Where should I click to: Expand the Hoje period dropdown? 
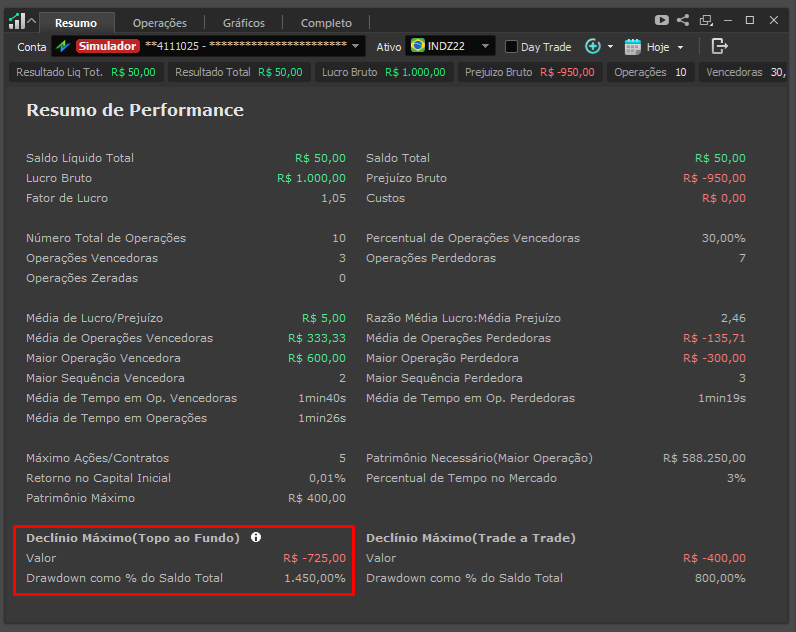click(x=681, y=47)
